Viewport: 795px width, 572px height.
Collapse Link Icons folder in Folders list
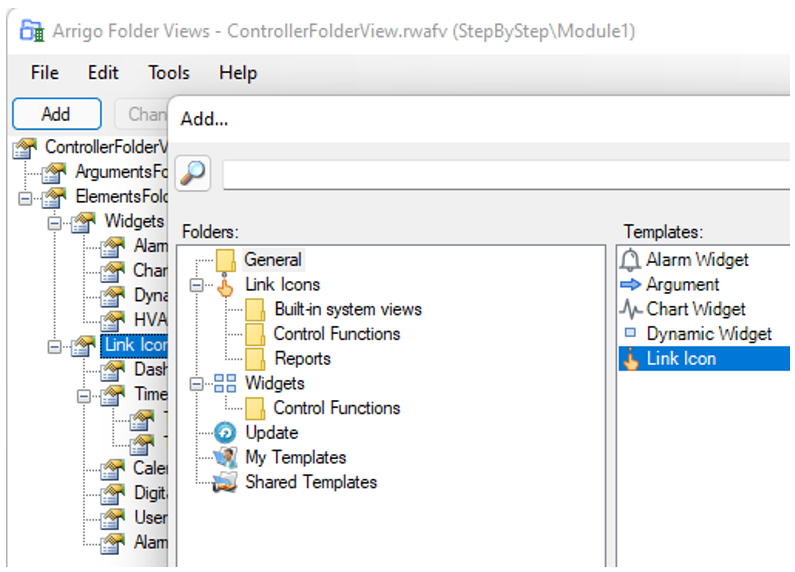pos(196,285)
